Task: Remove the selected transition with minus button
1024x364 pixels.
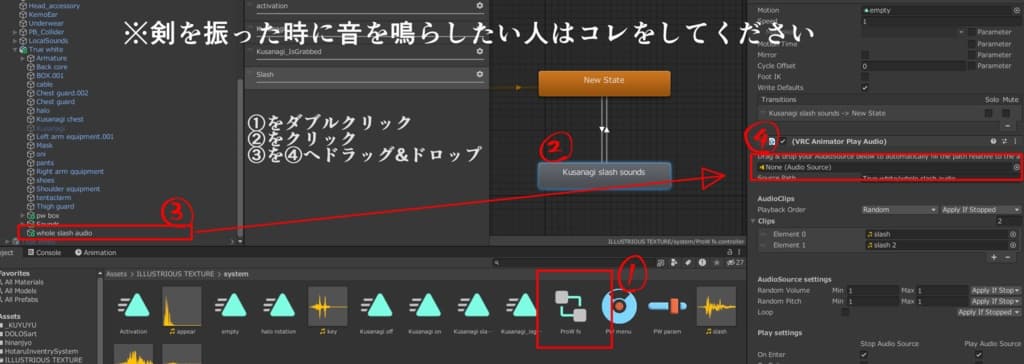Action: pyautogui.click(x=1008, y=125)
